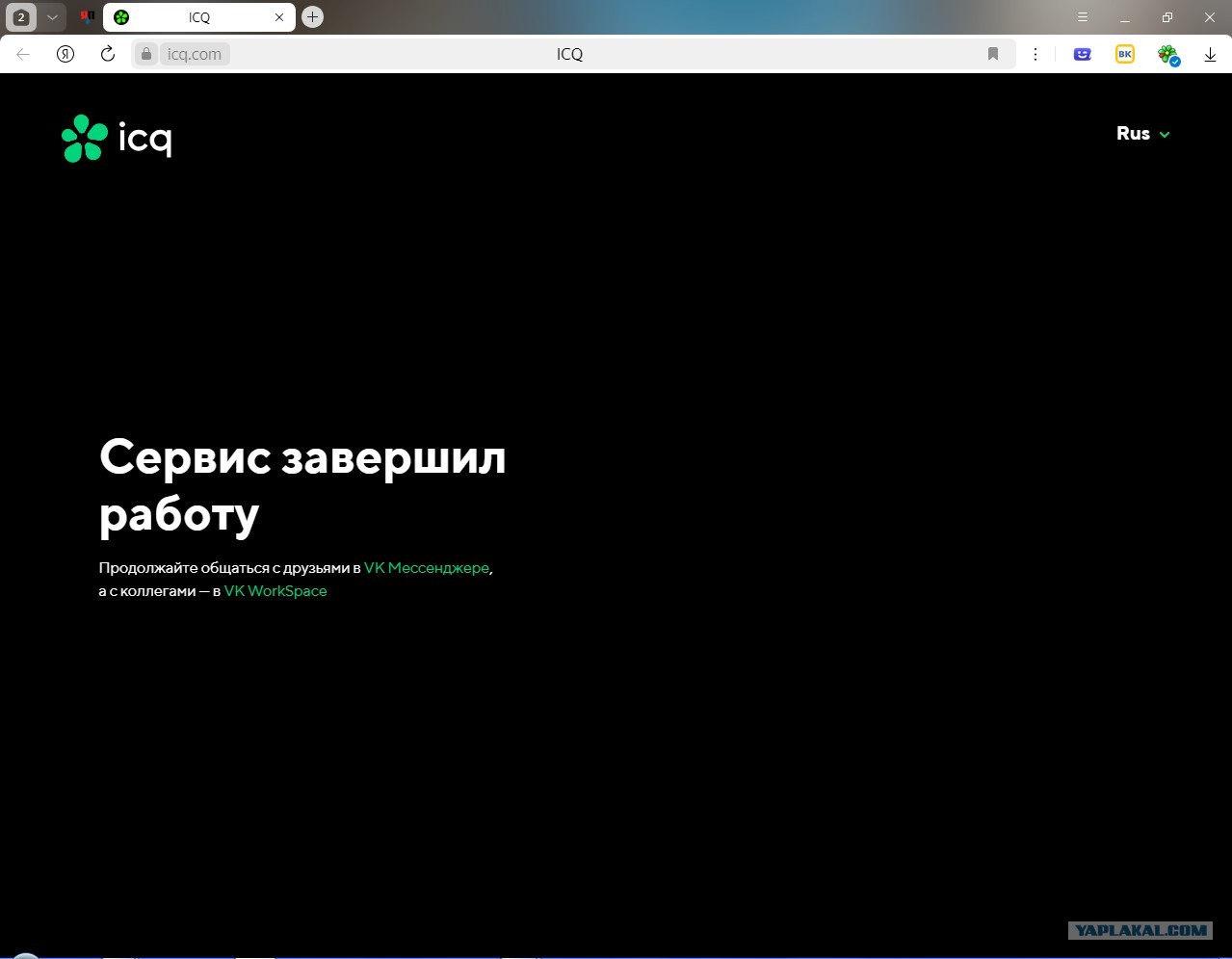View site security lock info
Screen dimensions: 1232x959
(x=146, y=54)
